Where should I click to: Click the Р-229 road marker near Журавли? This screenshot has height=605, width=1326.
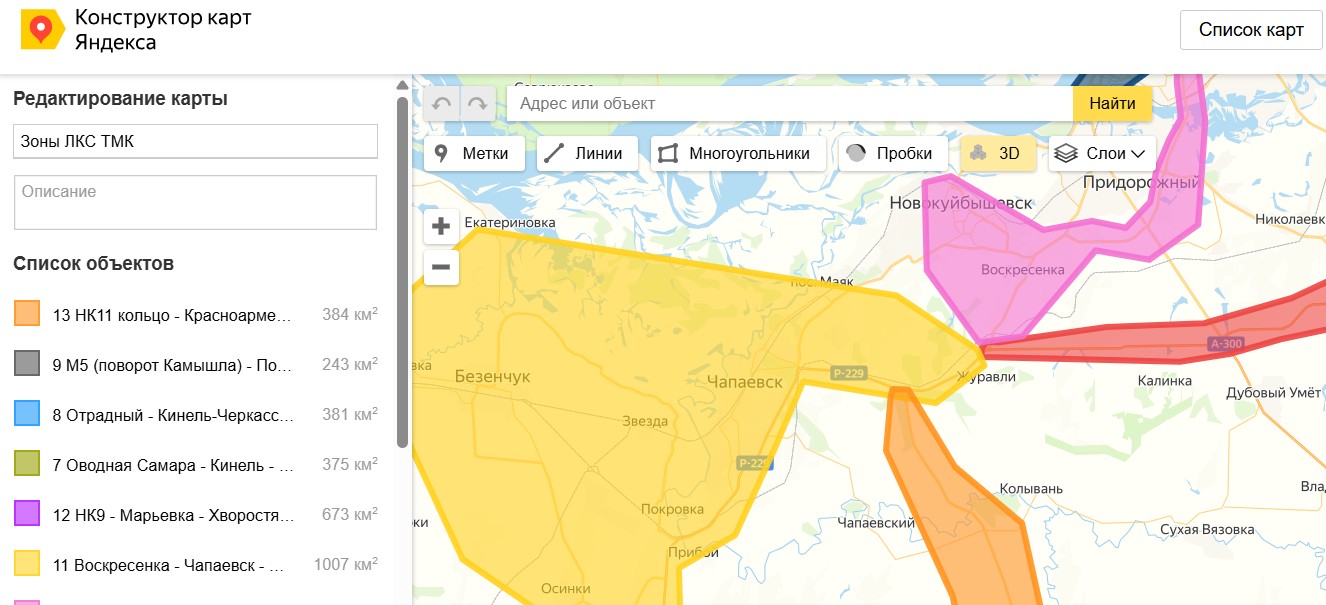(848, 373)
